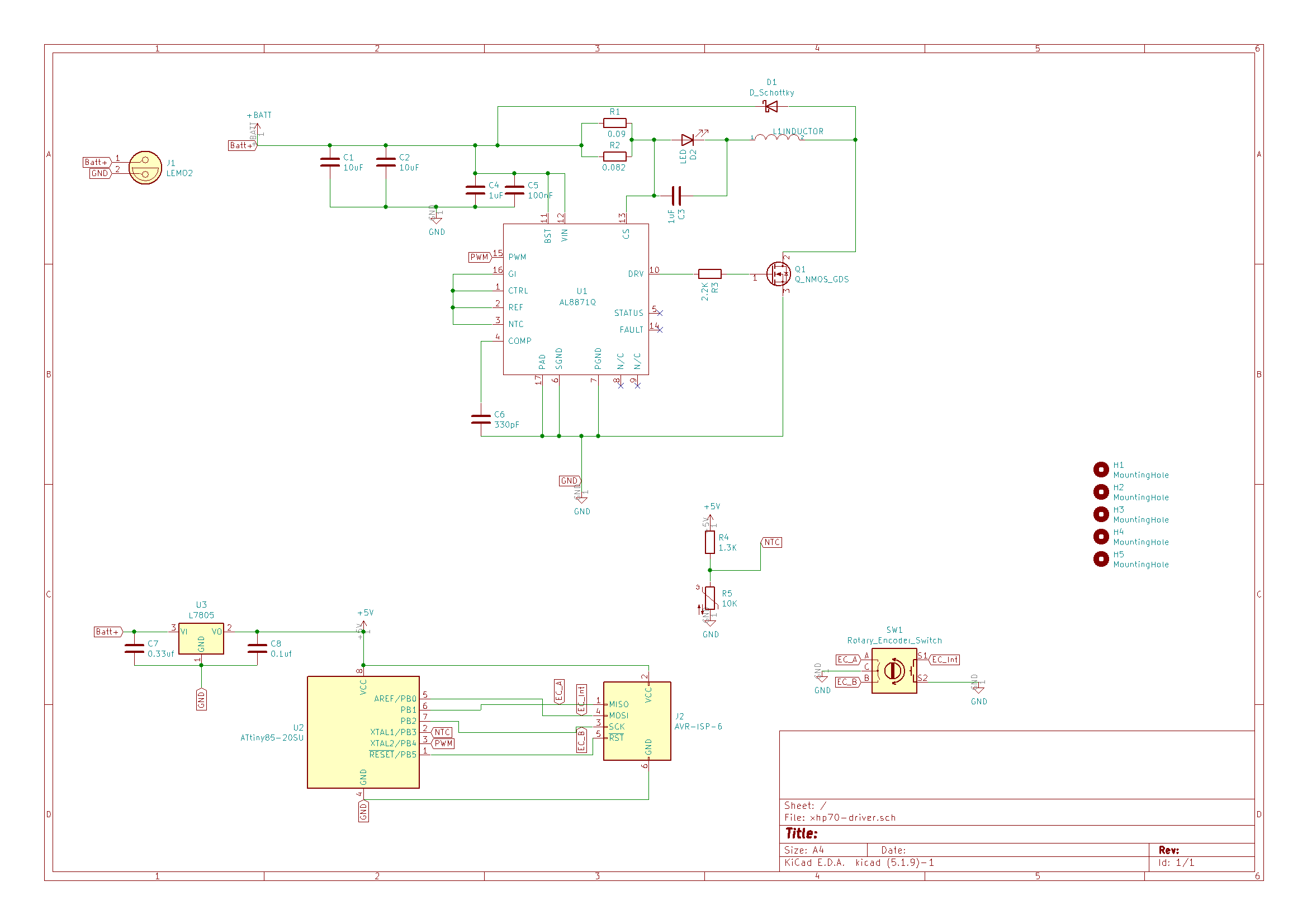This screenshot has width=1307, height=924.
Task: Select the DRV pin label on U1
Action: (636, 274)
